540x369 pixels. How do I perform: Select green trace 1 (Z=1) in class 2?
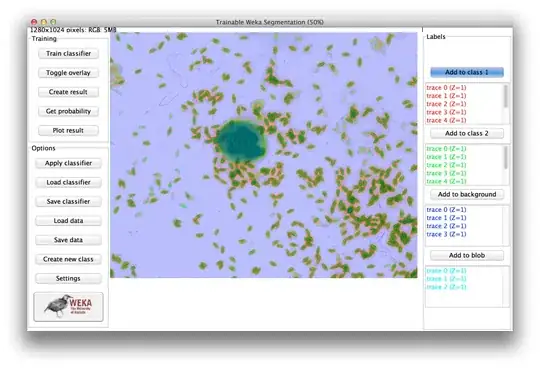pos(446,157)
